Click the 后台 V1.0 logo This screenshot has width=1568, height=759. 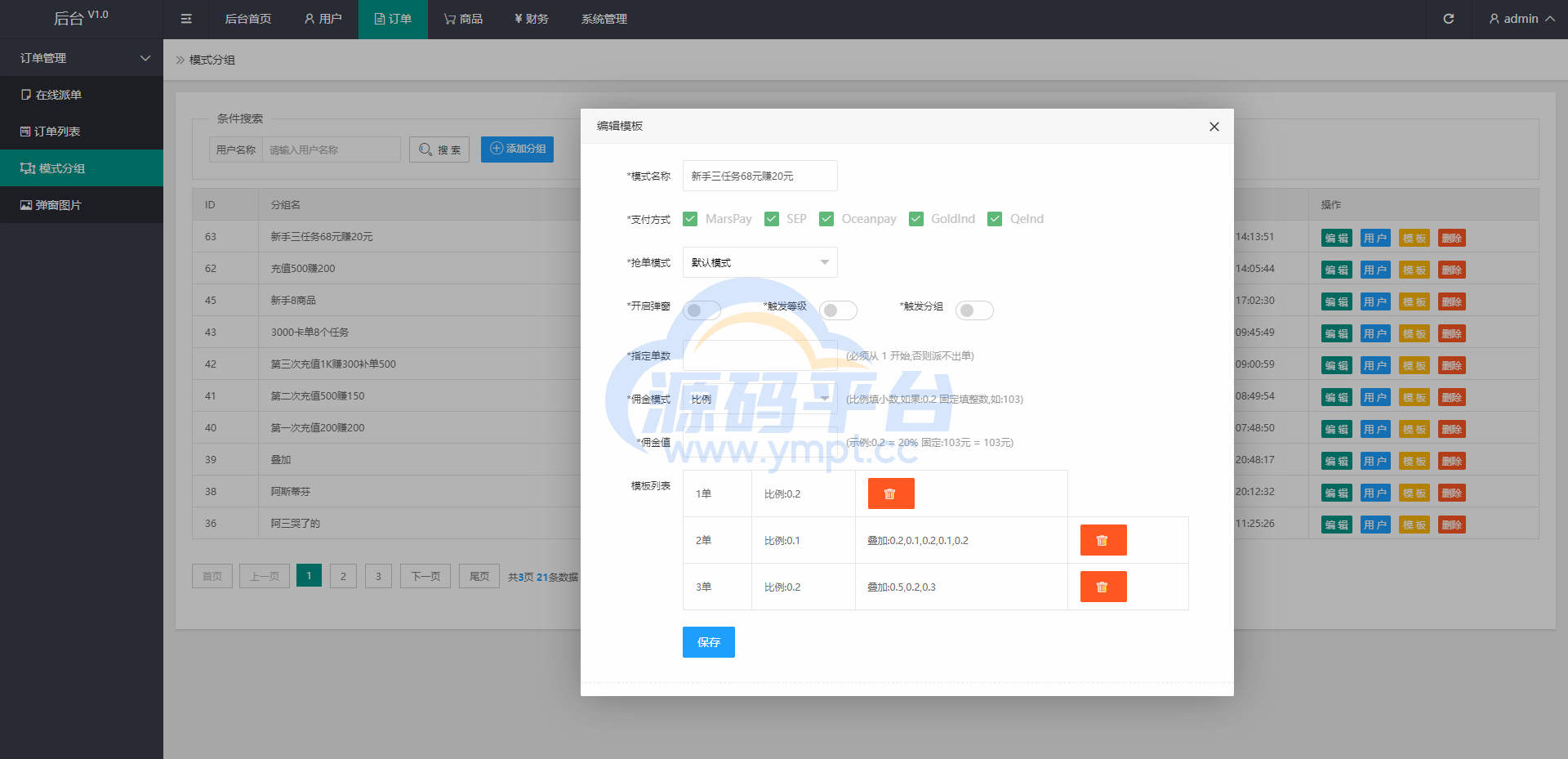point(81,18)
